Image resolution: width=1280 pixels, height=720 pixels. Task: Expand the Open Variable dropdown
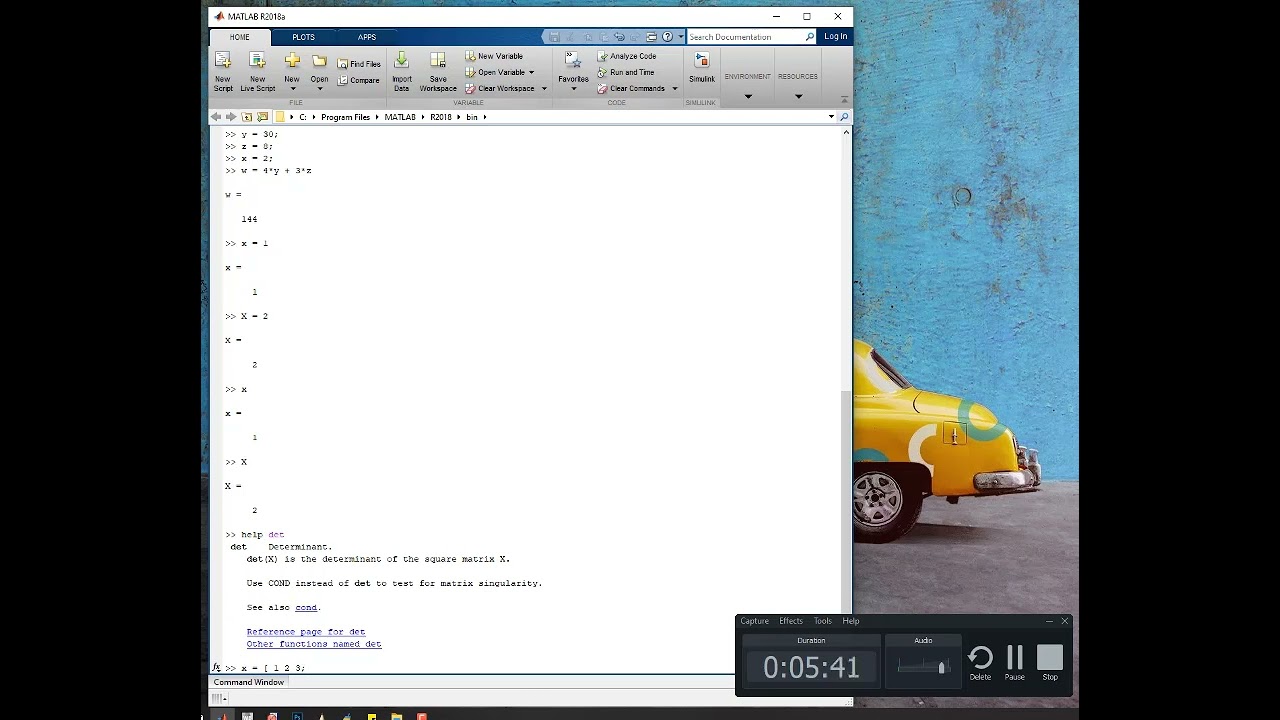(531, 72)
